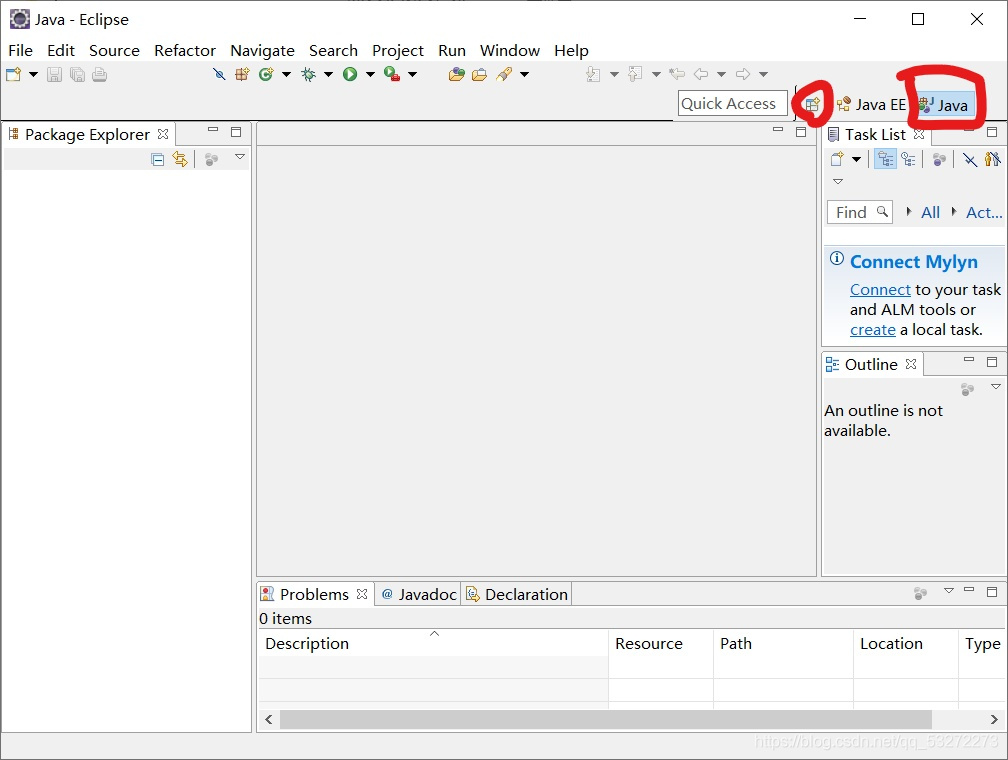Click the New Task icon in Task List
Image resolution: width=1008 pixels, height=760 pixels.
coord(837,159)
